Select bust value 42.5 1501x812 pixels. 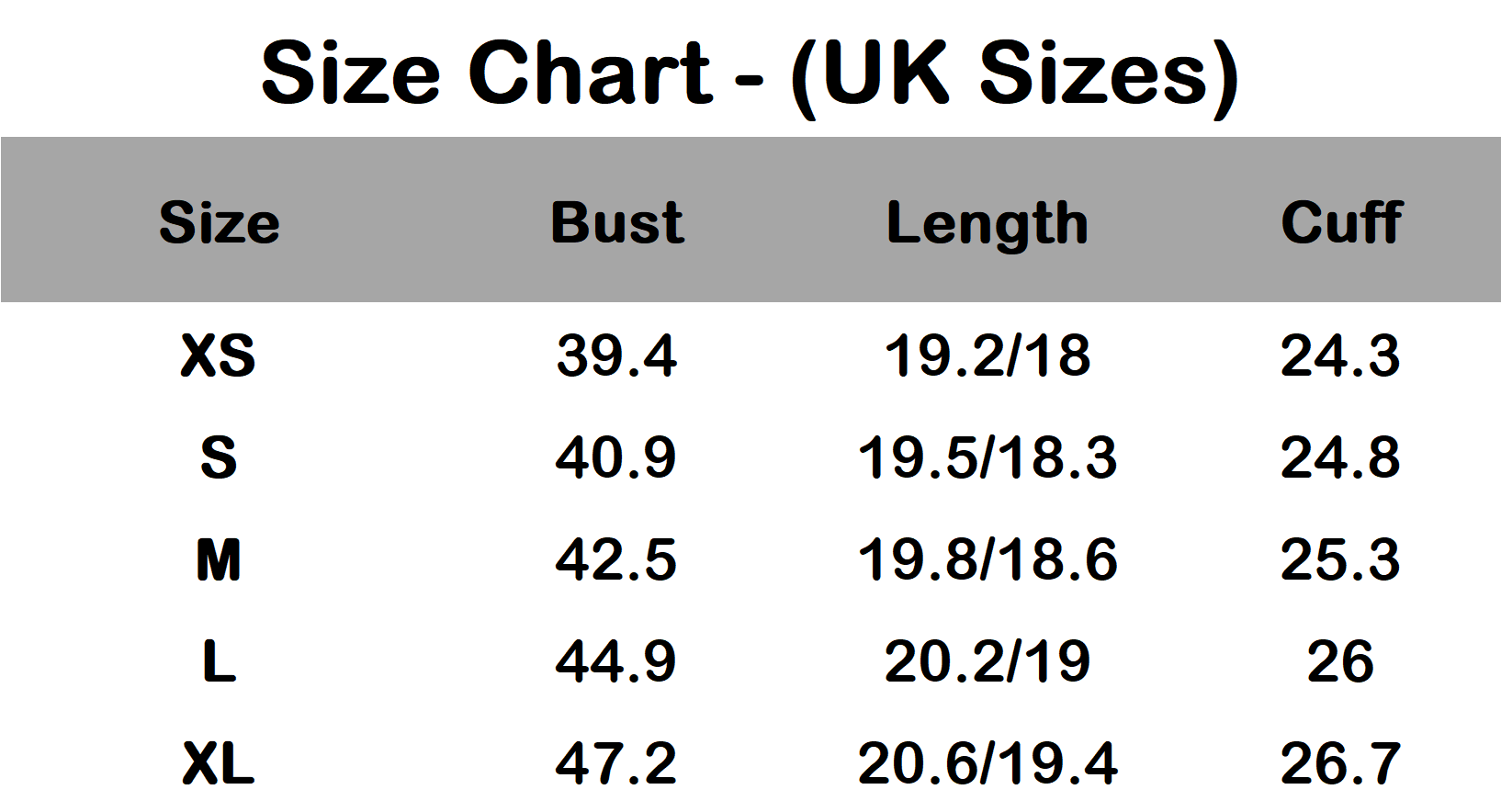click(x=616, y=559)
